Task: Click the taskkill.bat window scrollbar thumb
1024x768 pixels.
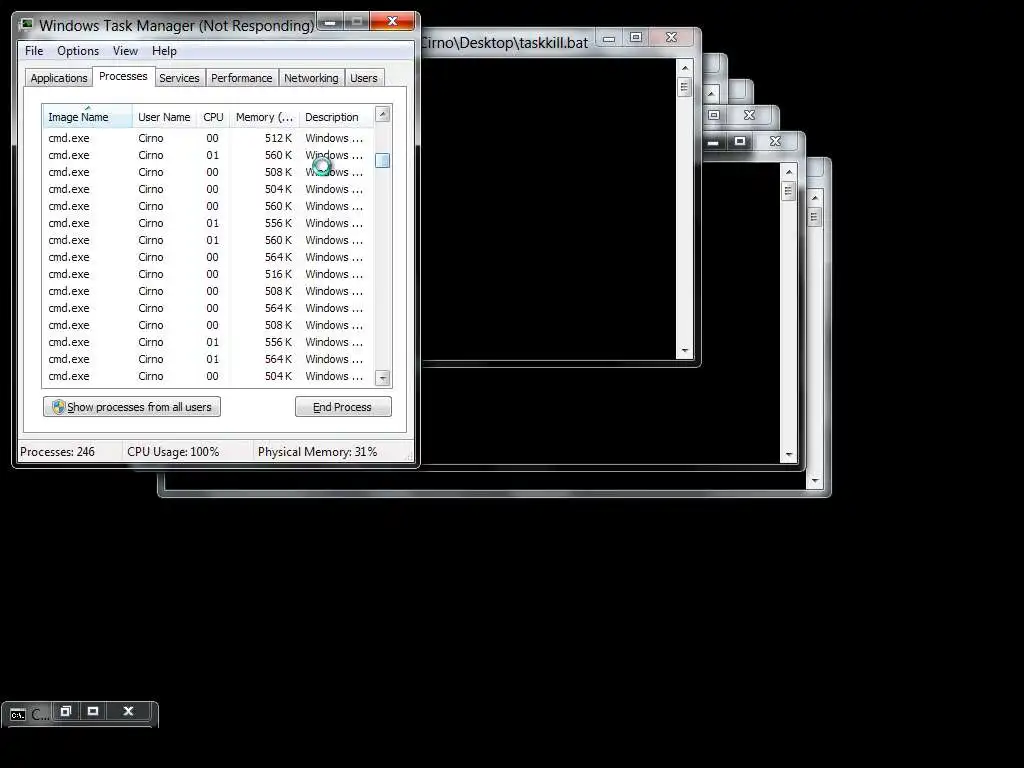Action: (x=684, y=86)
